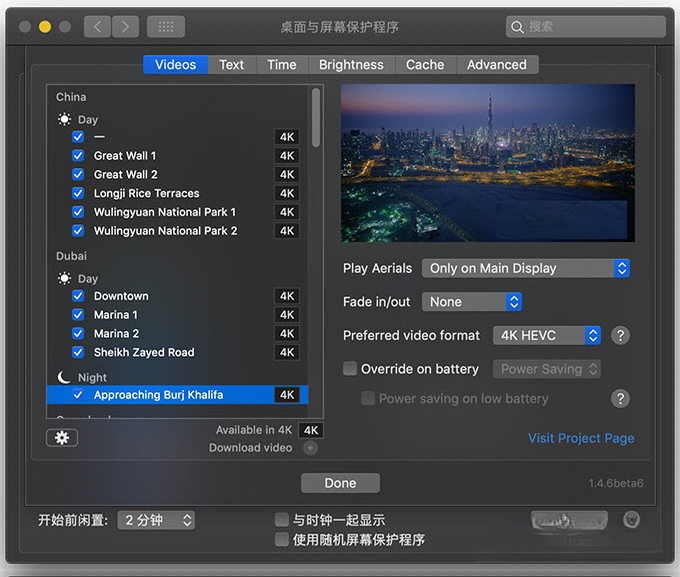Image resolution: width=680 pixels, height=577 pixels.
Task: Click the China section header
Action: point(71,97)
